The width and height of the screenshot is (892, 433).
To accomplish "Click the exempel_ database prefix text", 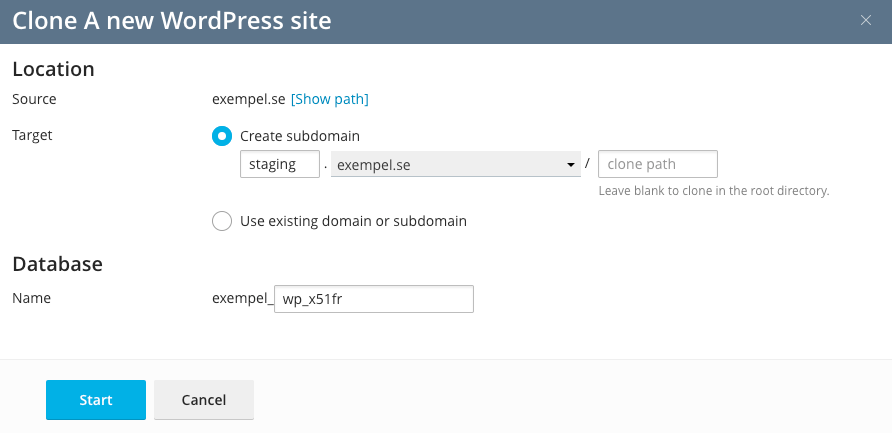I will click(x=242, y=298).
